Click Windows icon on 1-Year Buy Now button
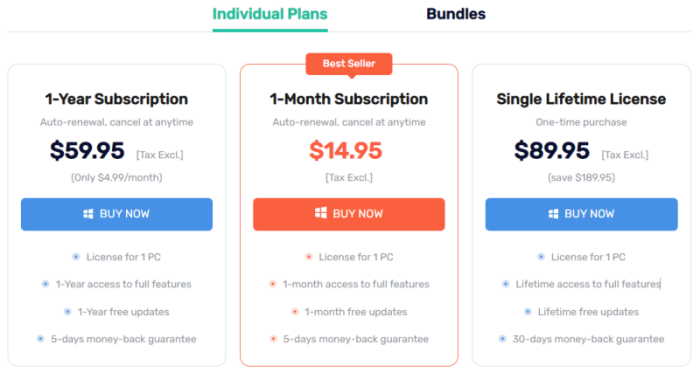Image resolution: width=700 pixels, height=379 pixels. tap(88, 214)
